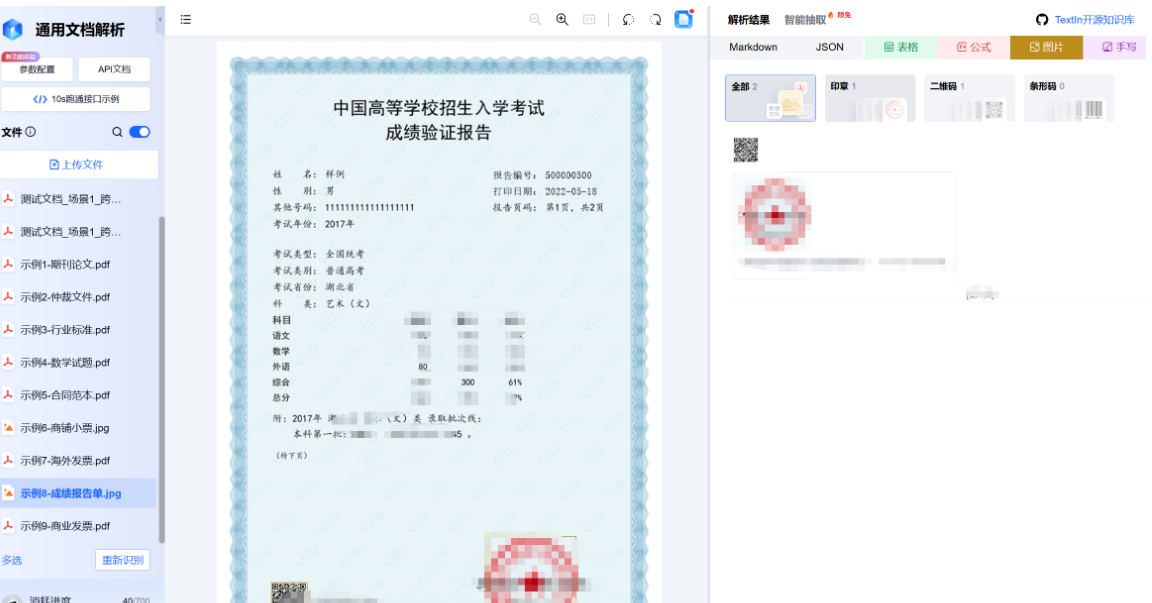Open the API文档 button
The height and width of the screenshot is (603, 1152).
[x=115, y=69]
